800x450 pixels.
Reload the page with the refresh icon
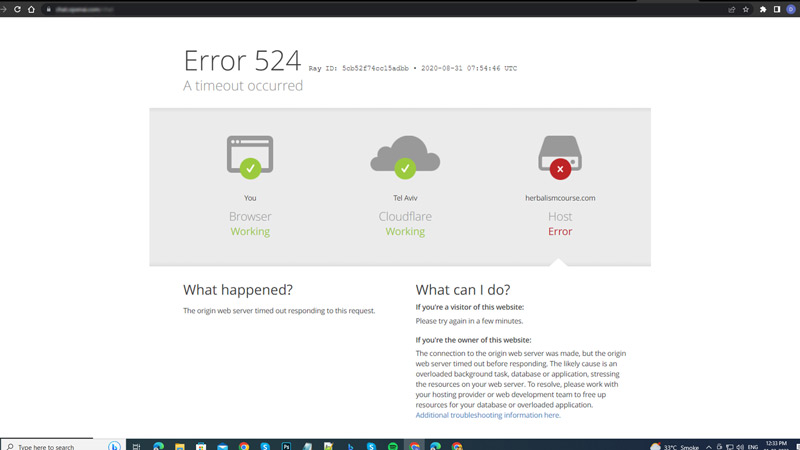pyautogui.click(x=17, y=9)
